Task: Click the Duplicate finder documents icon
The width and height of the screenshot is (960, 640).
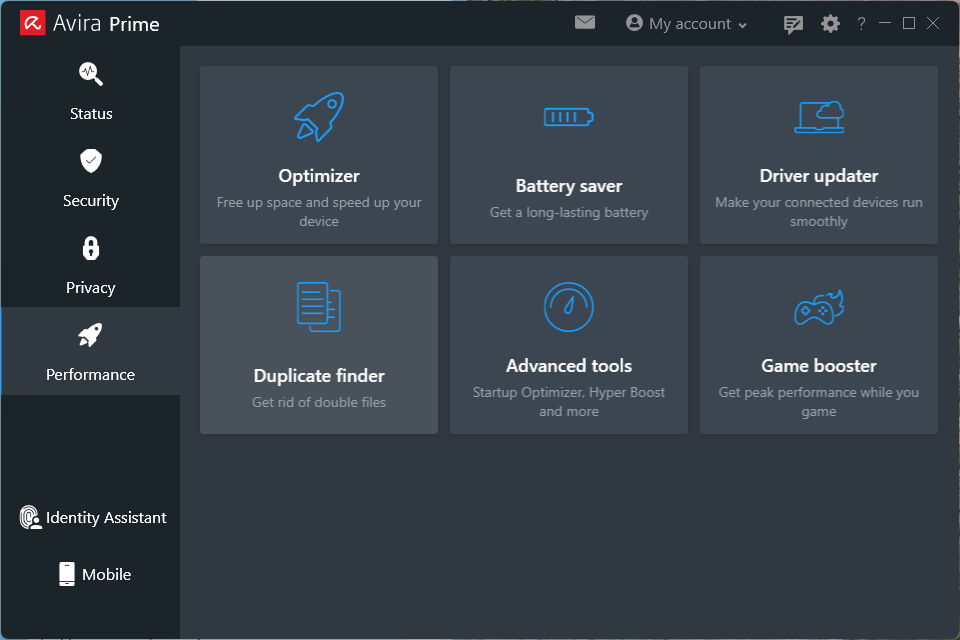Action: (319, 307)
